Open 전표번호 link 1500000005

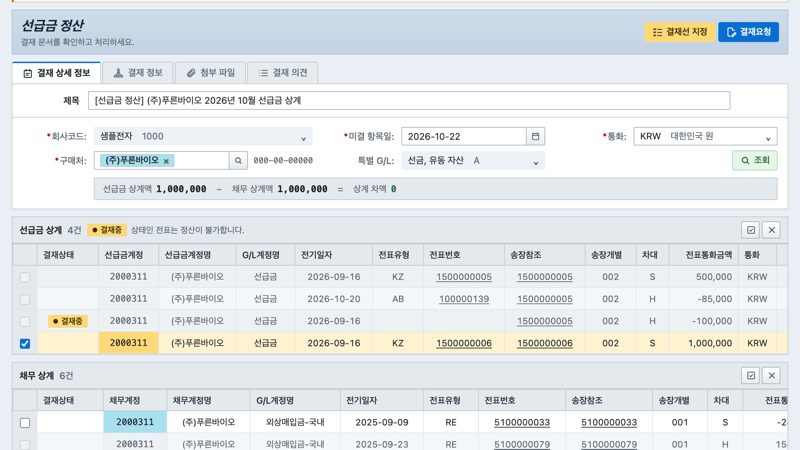pyautogui.click(x=464, y=277)
